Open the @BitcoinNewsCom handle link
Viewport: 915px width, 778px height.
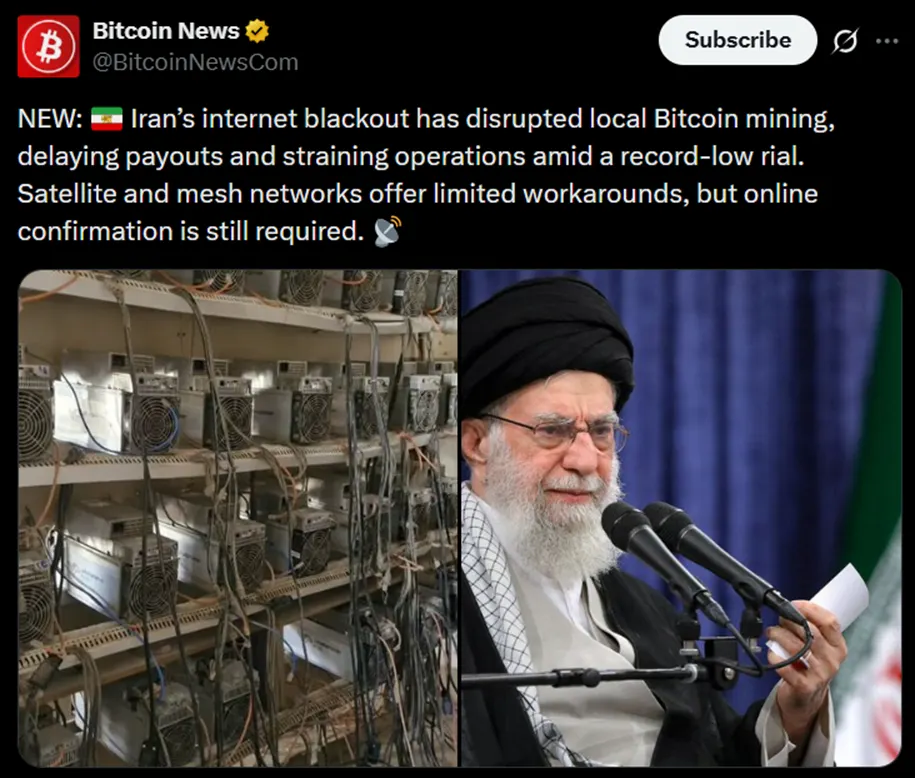(195, 62)
